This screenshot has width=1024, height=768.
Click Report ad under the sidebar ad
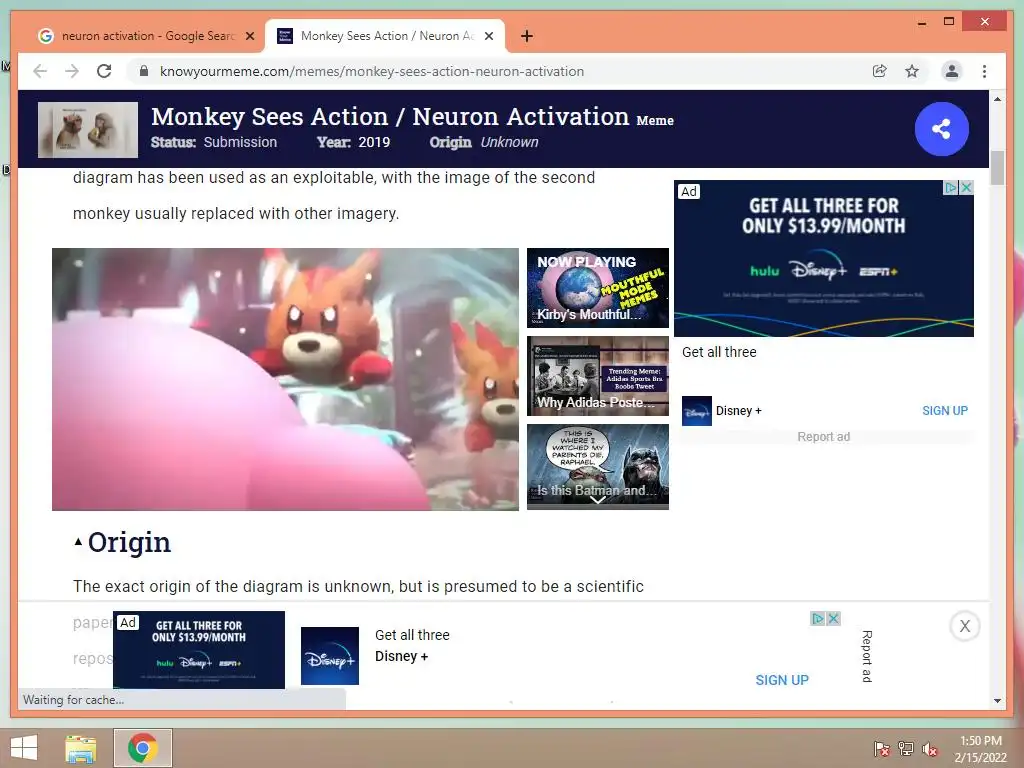[824, 437]
